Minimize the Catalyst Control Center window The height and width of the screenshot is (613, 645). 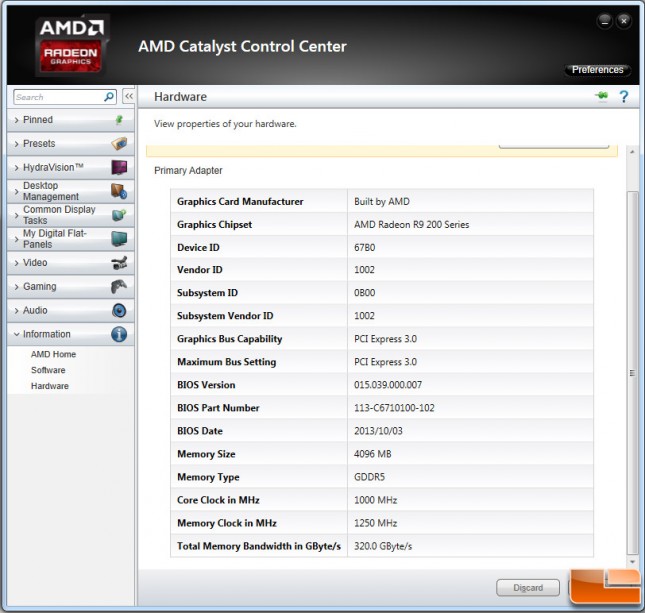[x=605, y=21]
